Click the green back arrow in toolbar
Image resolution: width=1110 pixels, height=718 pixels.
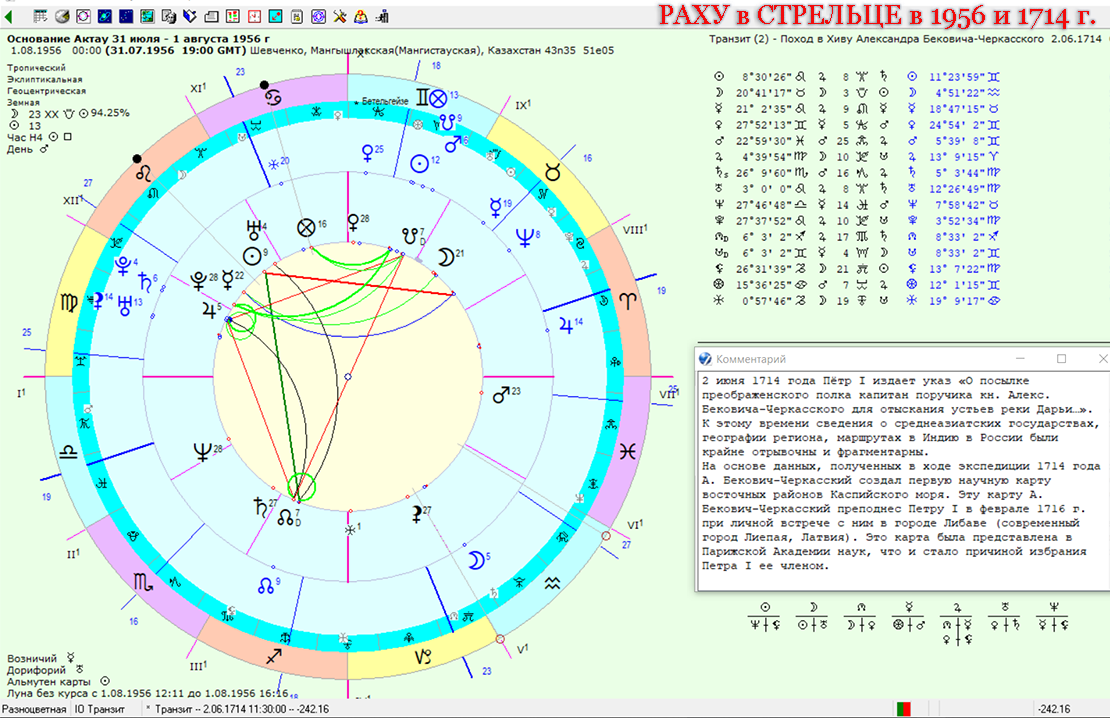9,17
